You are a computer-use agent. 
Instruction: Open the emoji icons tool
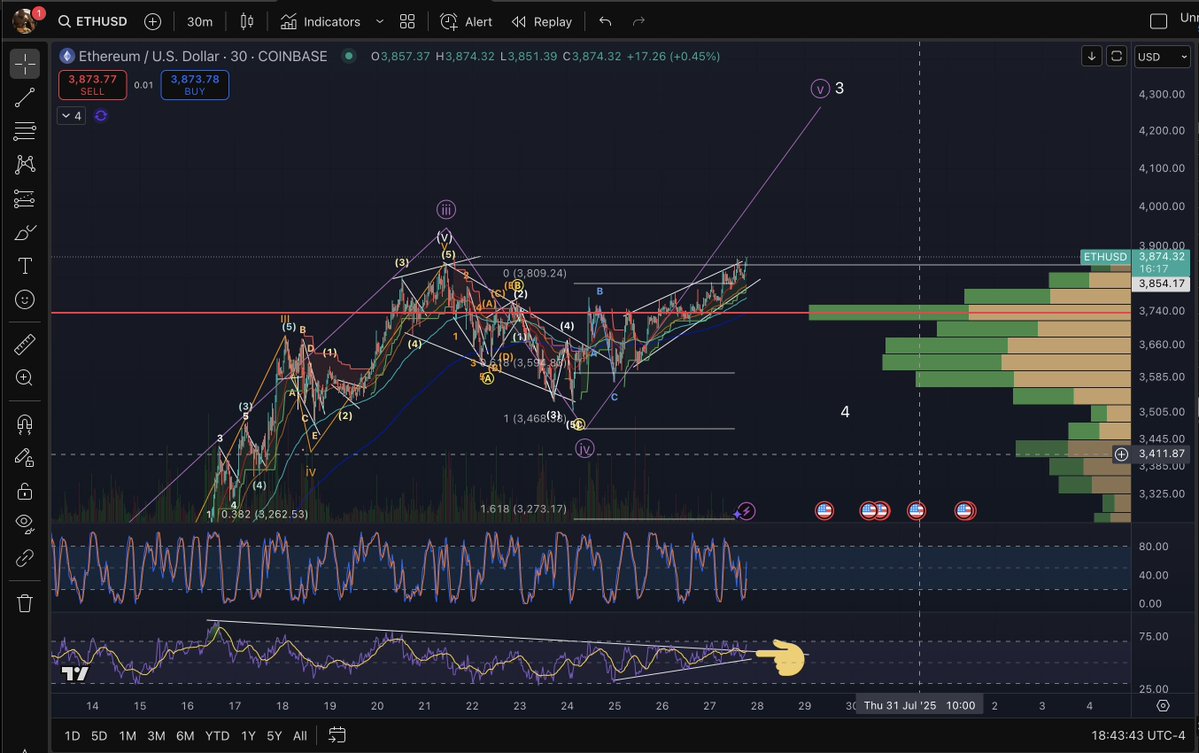click(x=24, y=300)
